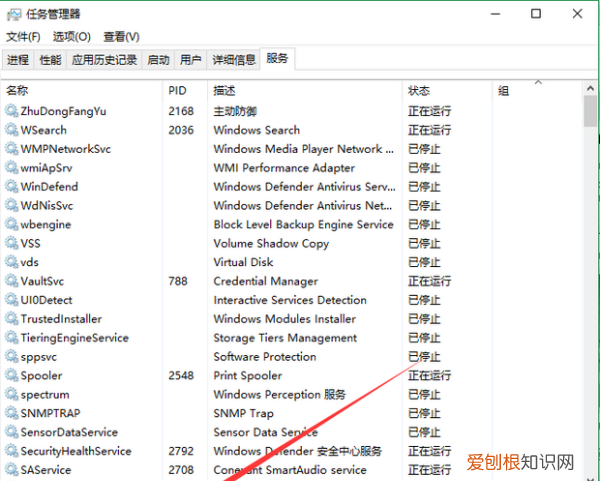Click PID 2168 cell
This screenshot has height=481, width=600.
[181, 111]
